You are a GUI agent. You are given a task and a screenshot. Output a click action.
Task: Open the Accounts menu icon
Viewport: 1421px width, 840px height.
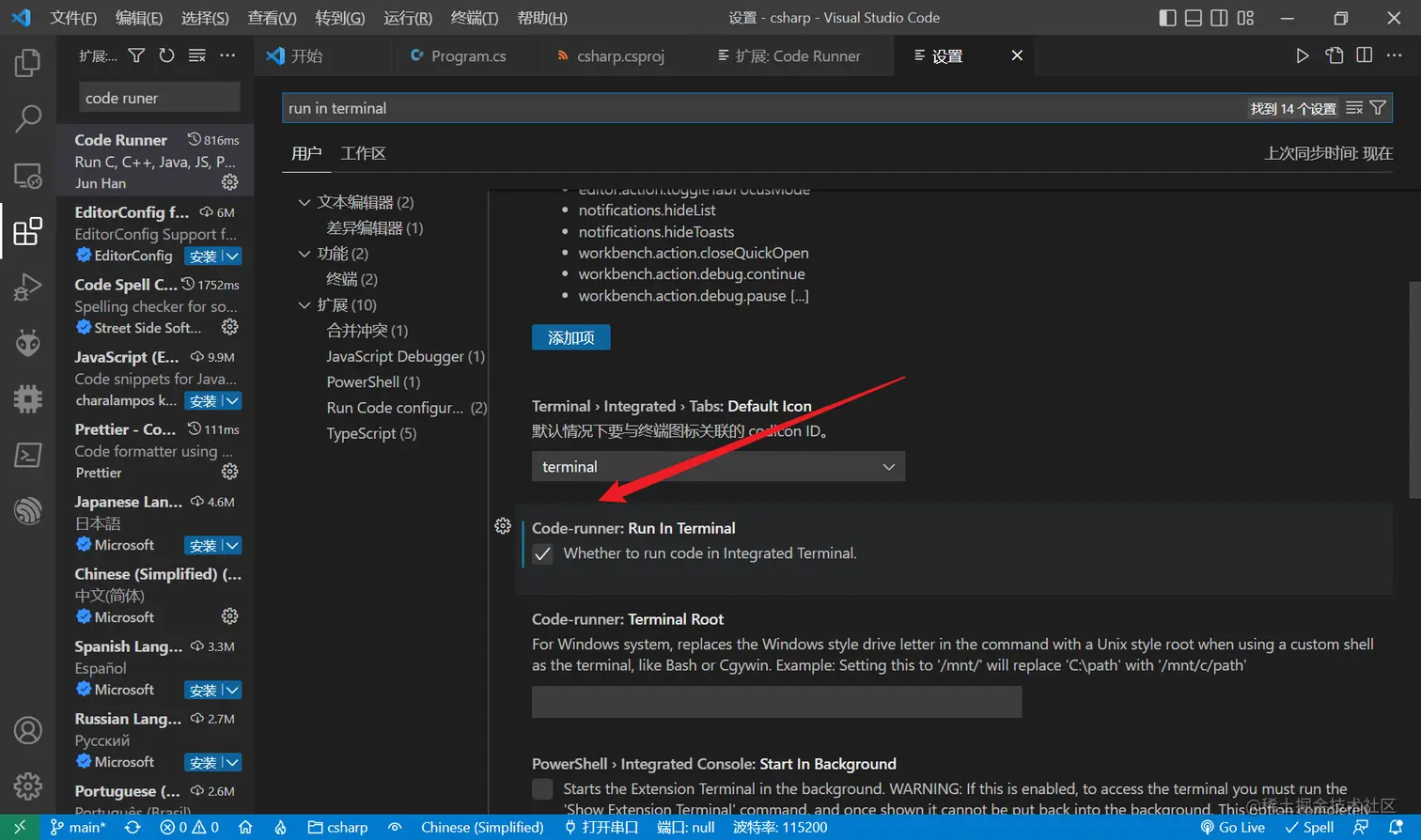tap(27, 730)
